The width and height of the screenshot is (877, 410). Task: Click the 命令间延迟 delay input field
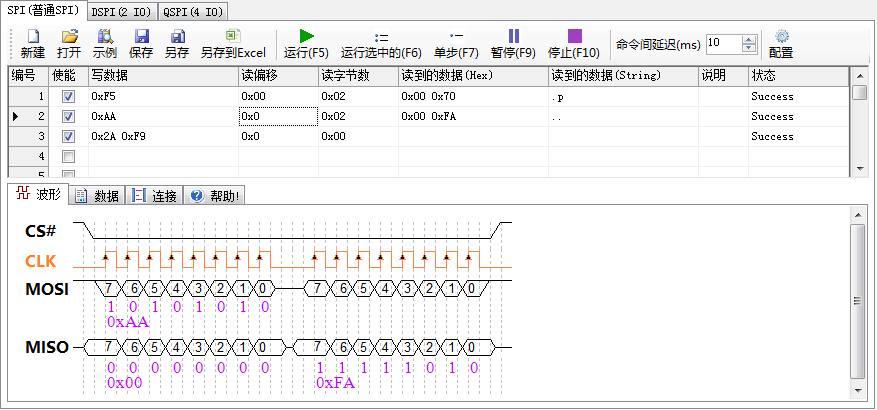(x=723, y=44)
